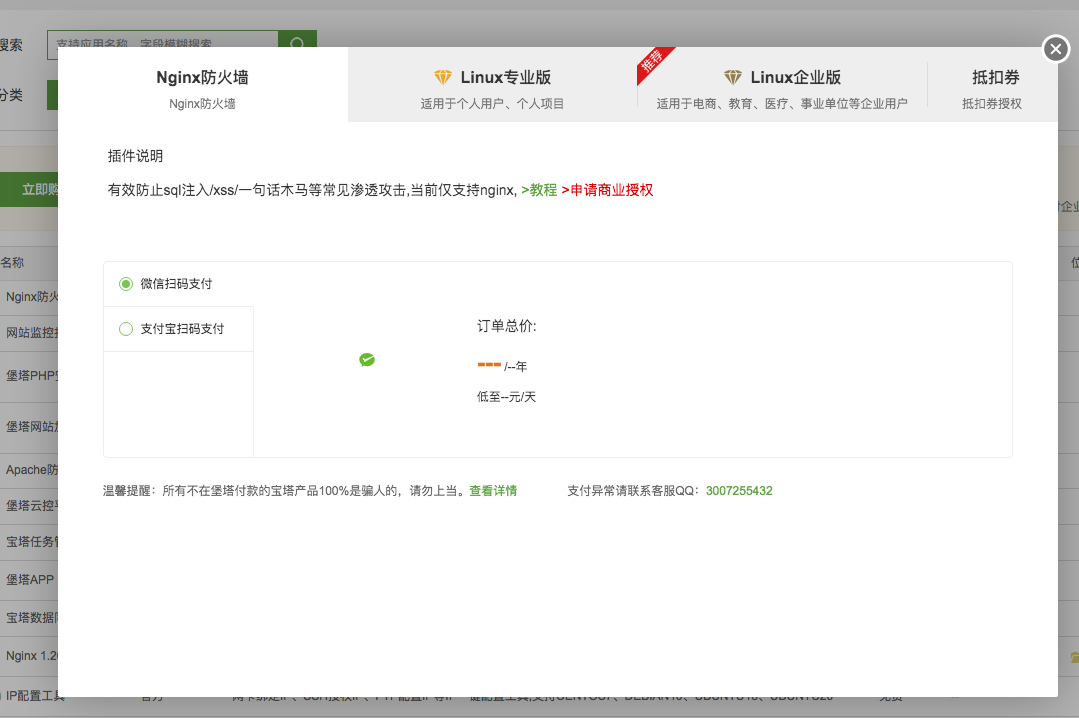The height and width of the screenshot is (718, 1079).
Task: Click the green WeChat pay icon
Action: (367, 359)
